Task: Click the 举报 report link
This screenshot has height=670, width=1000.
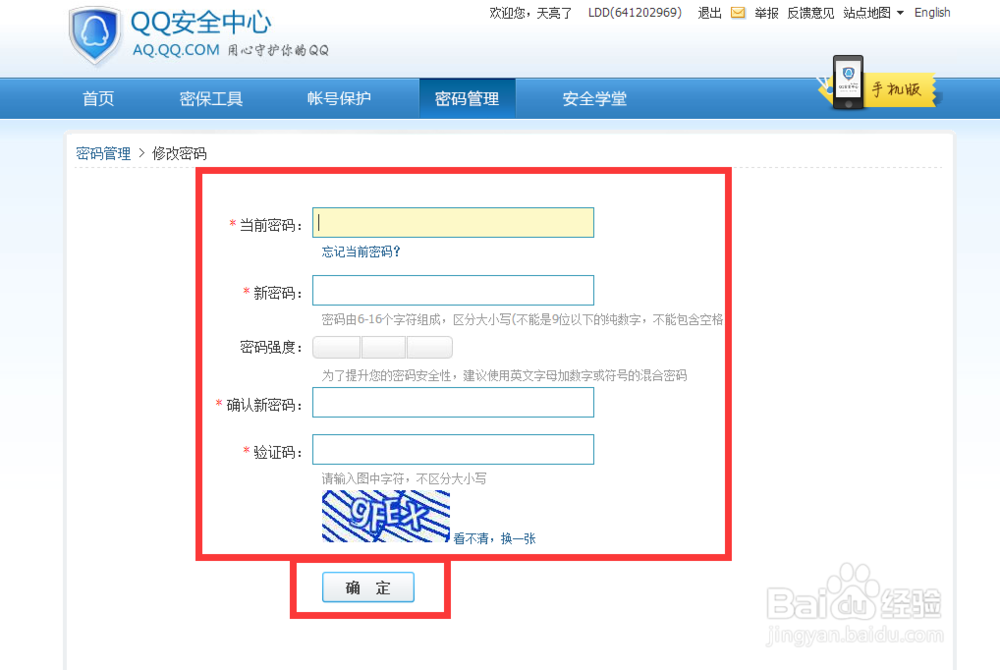Action: (766, 13)
